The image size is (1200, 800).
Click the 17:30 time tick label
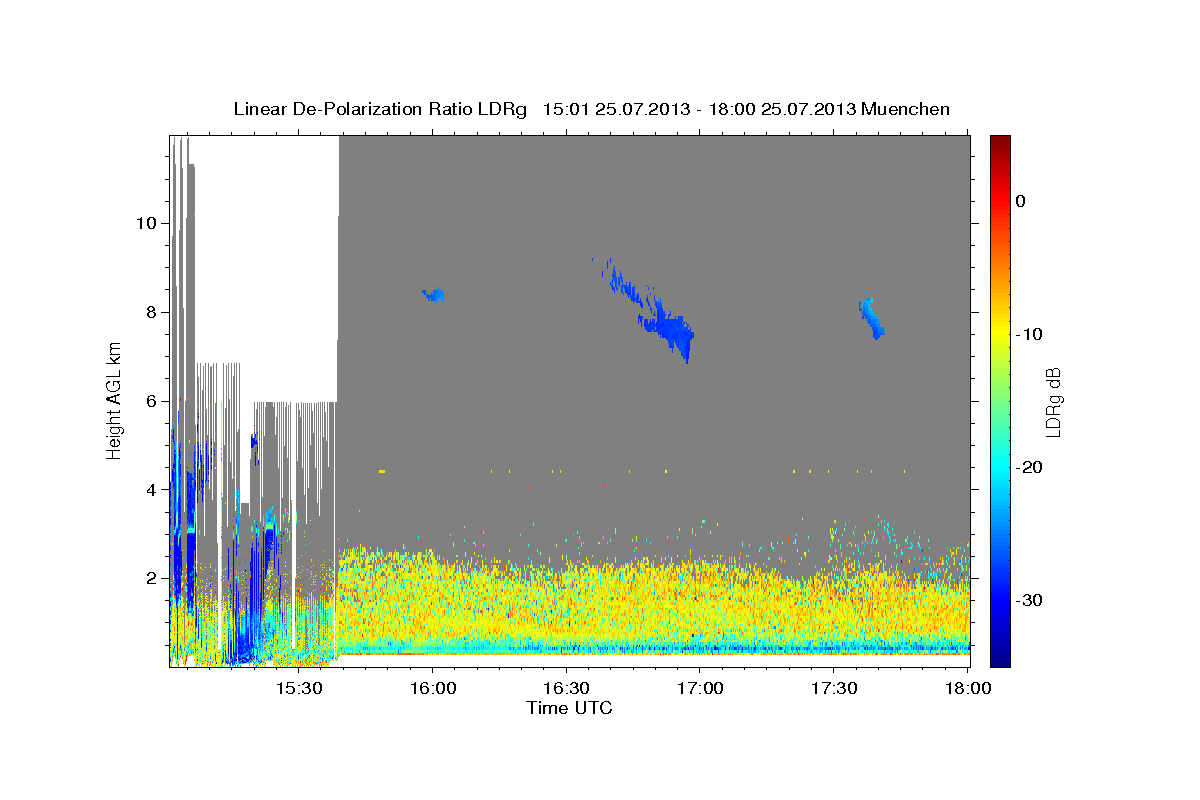833,689
